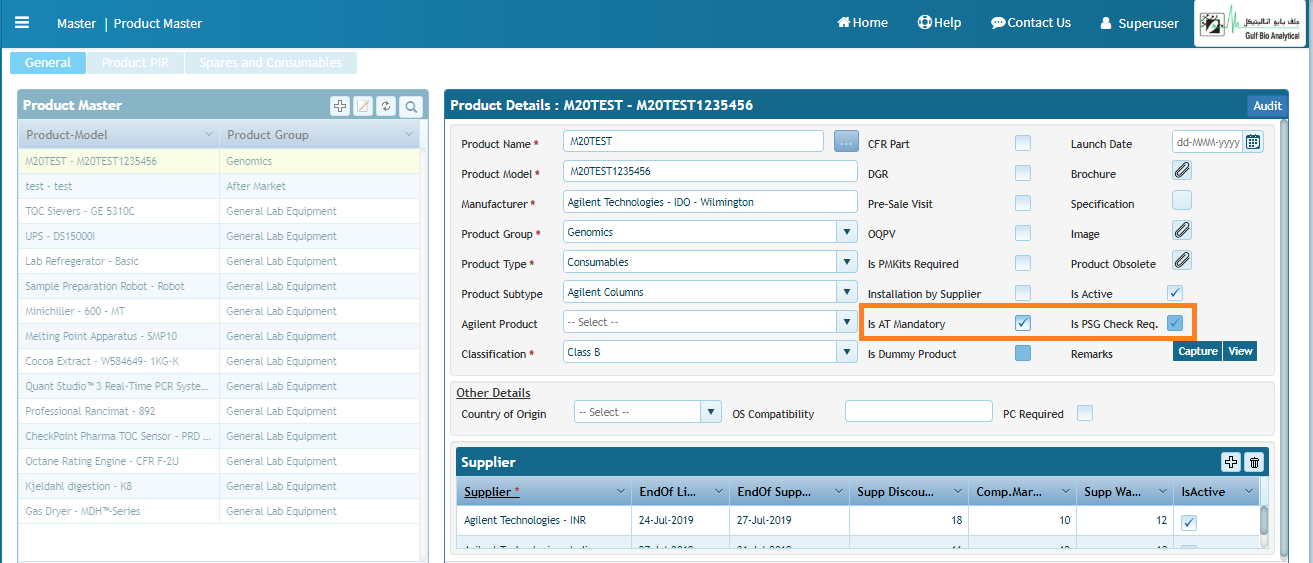Click the Master breadcrumb link
The image size is (1313, 563).
point(77,23)
